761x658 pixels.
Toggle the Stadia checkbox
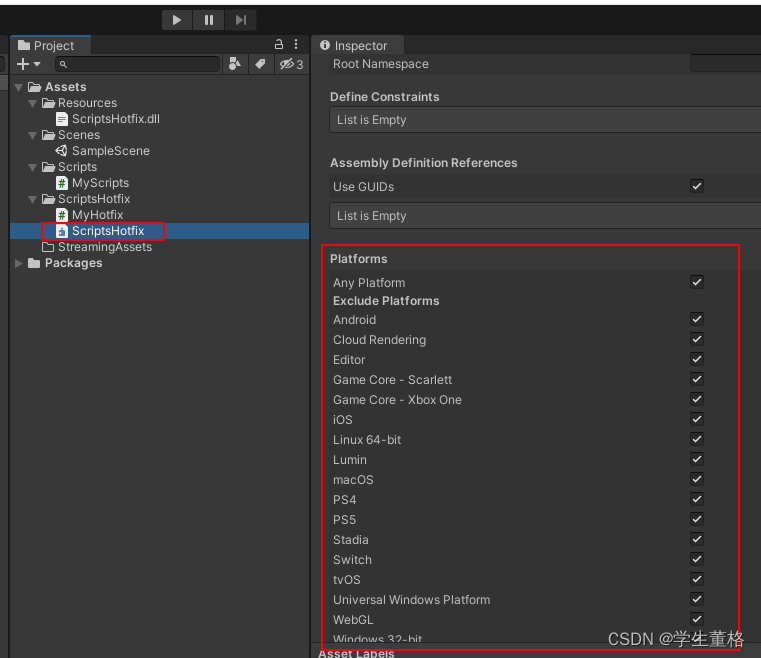(x=697, y=539)
